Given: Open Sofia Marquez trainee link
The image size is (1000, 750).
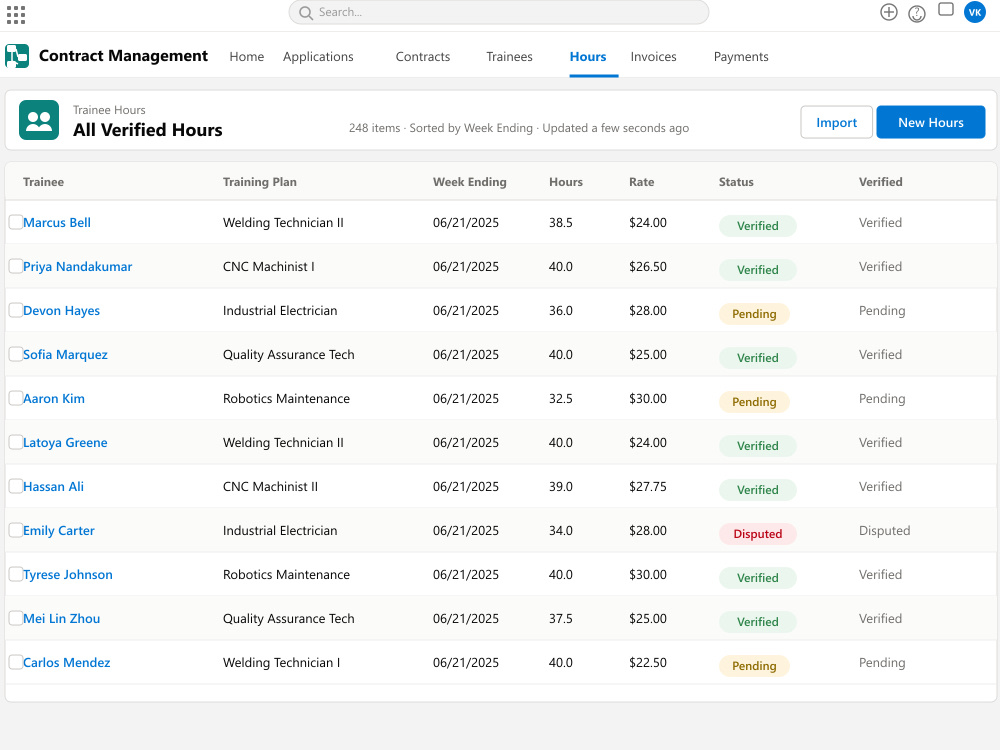Looking at the screenshot, I should (65, 355).
